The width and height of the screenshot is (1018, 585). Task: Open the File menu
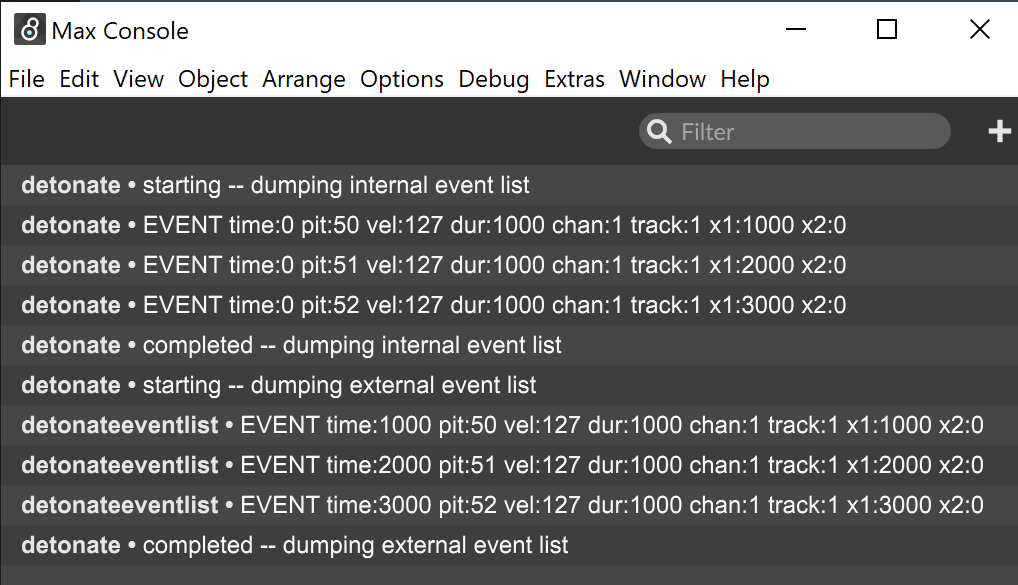click(27, 79)
